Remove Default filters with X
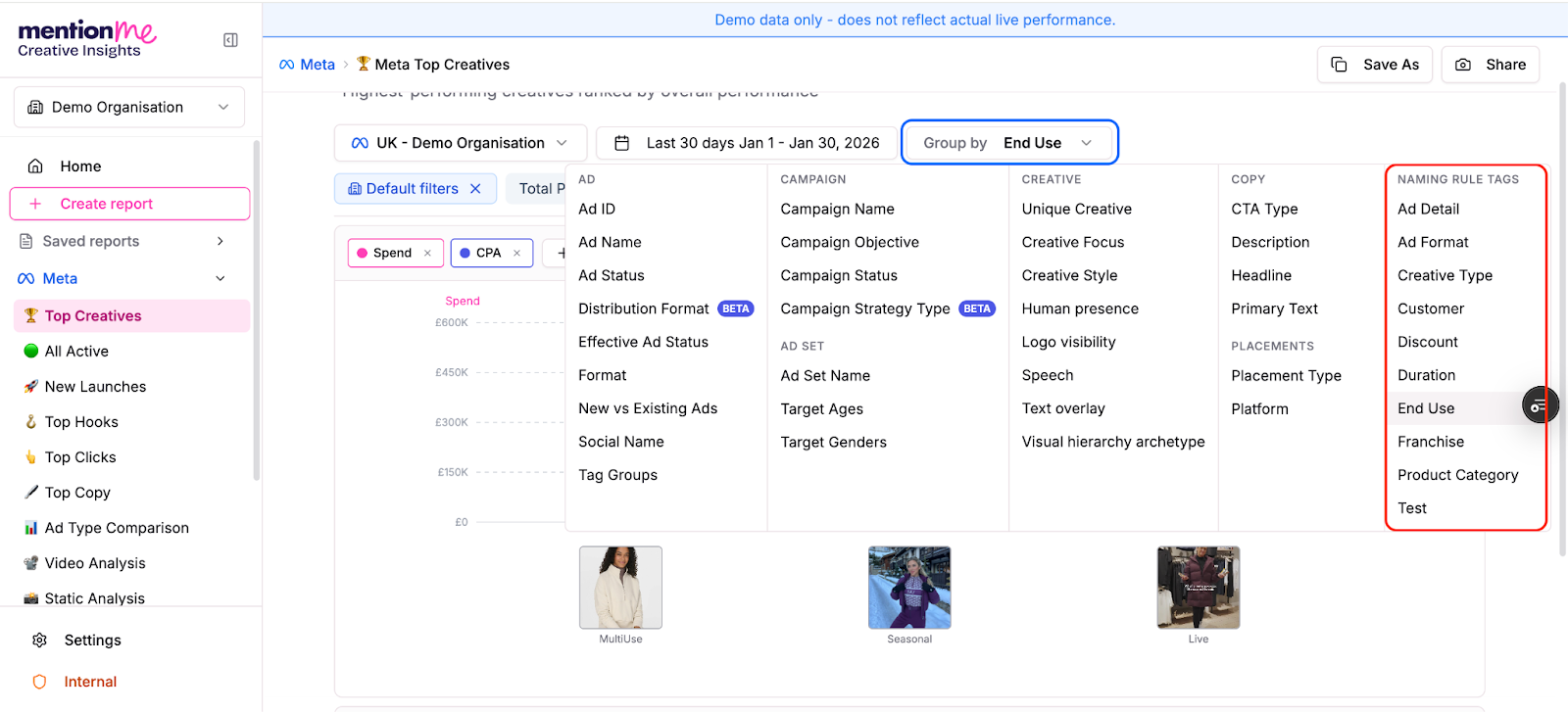The width and height of the screenshot is (1568, 712). tap(475, 188)
